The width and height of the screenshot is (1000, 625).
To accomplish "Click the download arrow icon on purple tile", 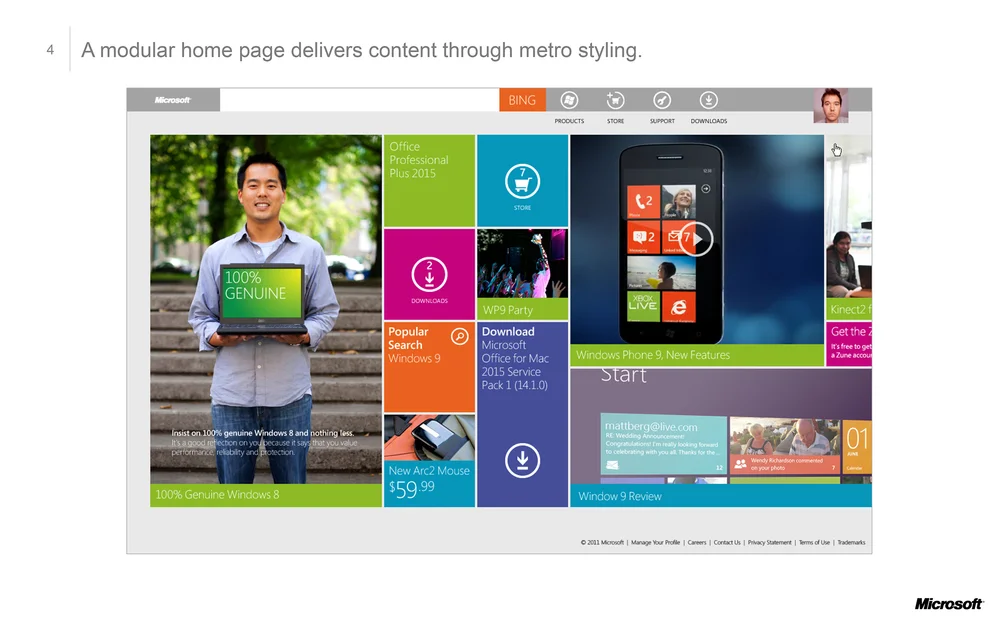I will tap(522, 460).
